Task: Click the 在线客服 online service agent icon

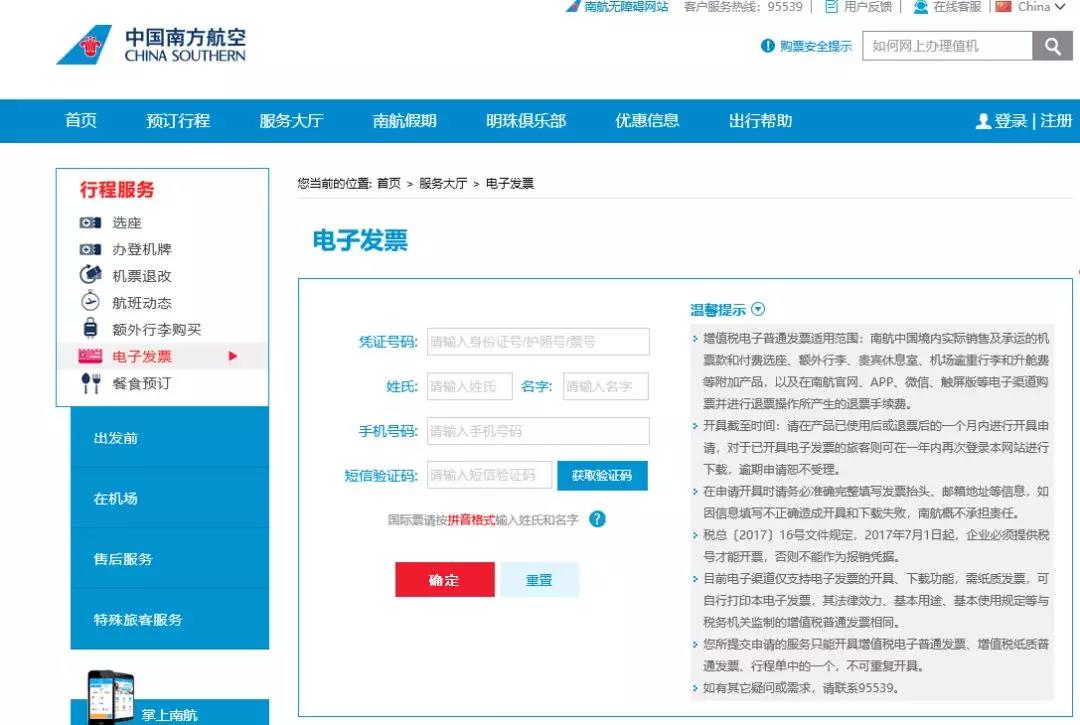Action: [x=921, y=7]
